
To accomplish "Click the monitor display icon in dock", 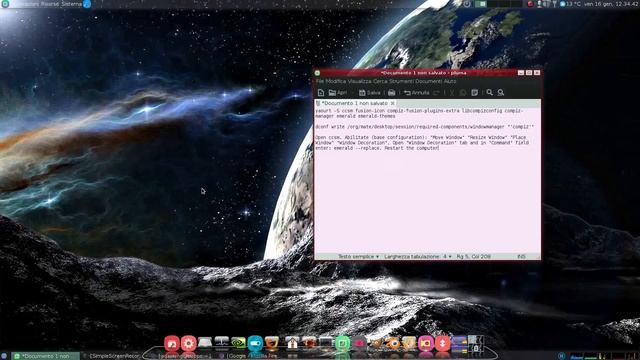I will point(326,343).
